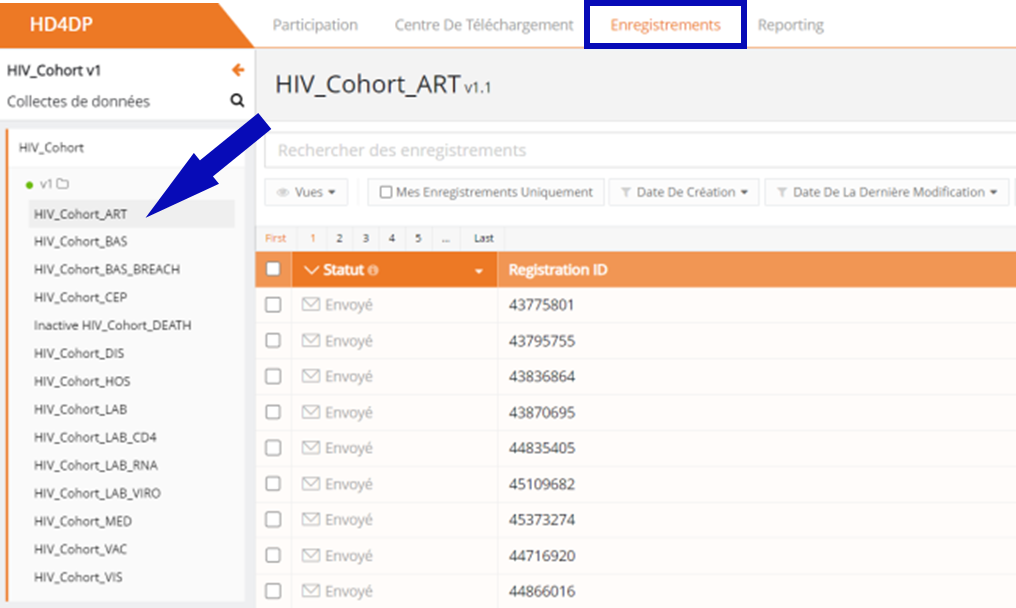Click the folder icon next to v1
This screenshot has width=1016, height=608.
pyautogui.click(x=63, y=184)
